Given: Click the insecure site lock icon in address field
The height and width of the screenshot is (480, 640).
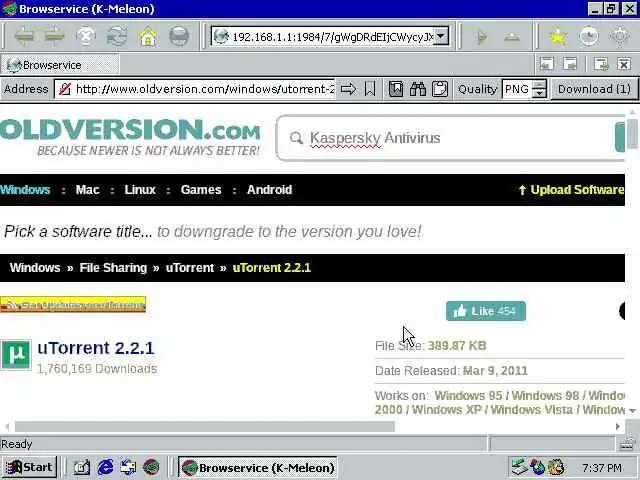Looking at the screenshot, I should tap(64, 89).
